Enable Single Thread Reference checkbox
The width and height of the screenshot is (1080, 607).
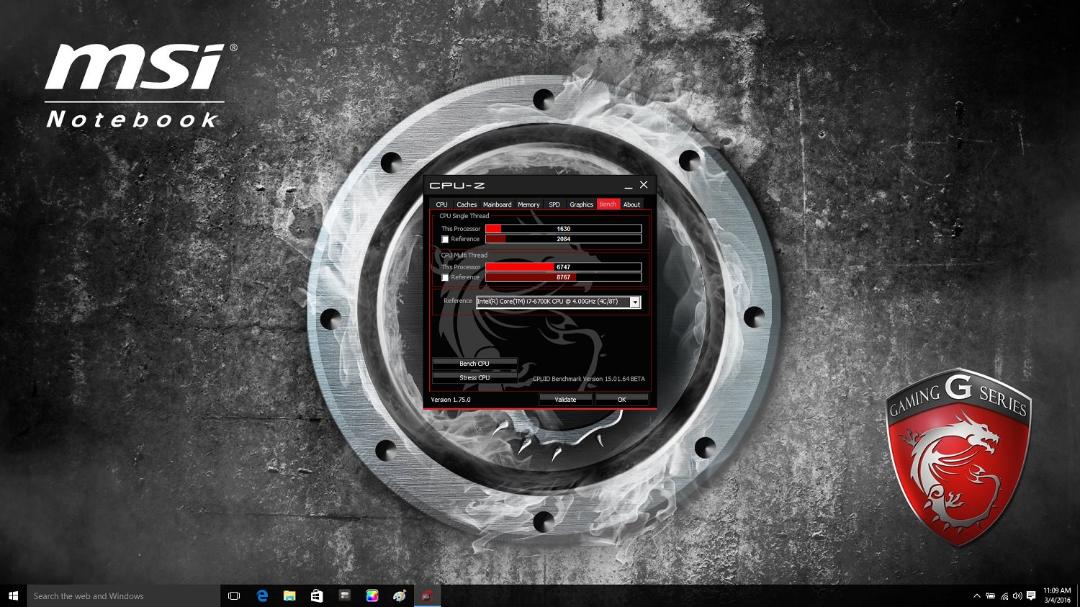445,239
